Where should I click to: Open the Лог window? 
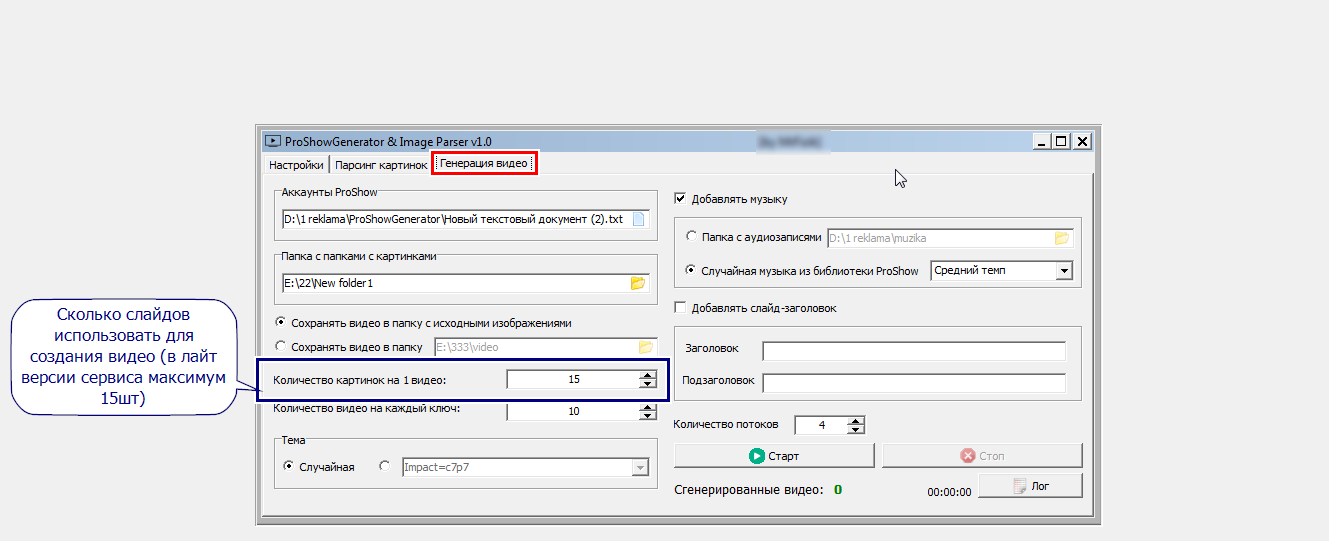1030,486
